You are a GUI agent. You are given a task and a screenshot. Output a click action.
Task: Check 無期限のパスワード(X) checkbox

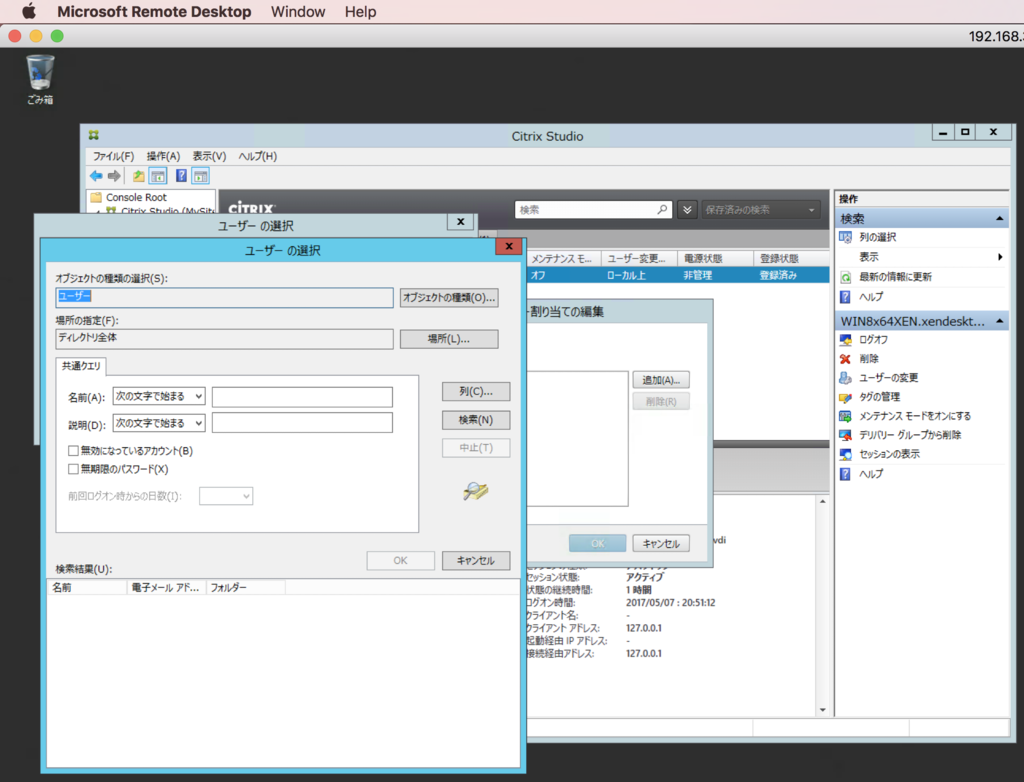[x=73, y=469]
